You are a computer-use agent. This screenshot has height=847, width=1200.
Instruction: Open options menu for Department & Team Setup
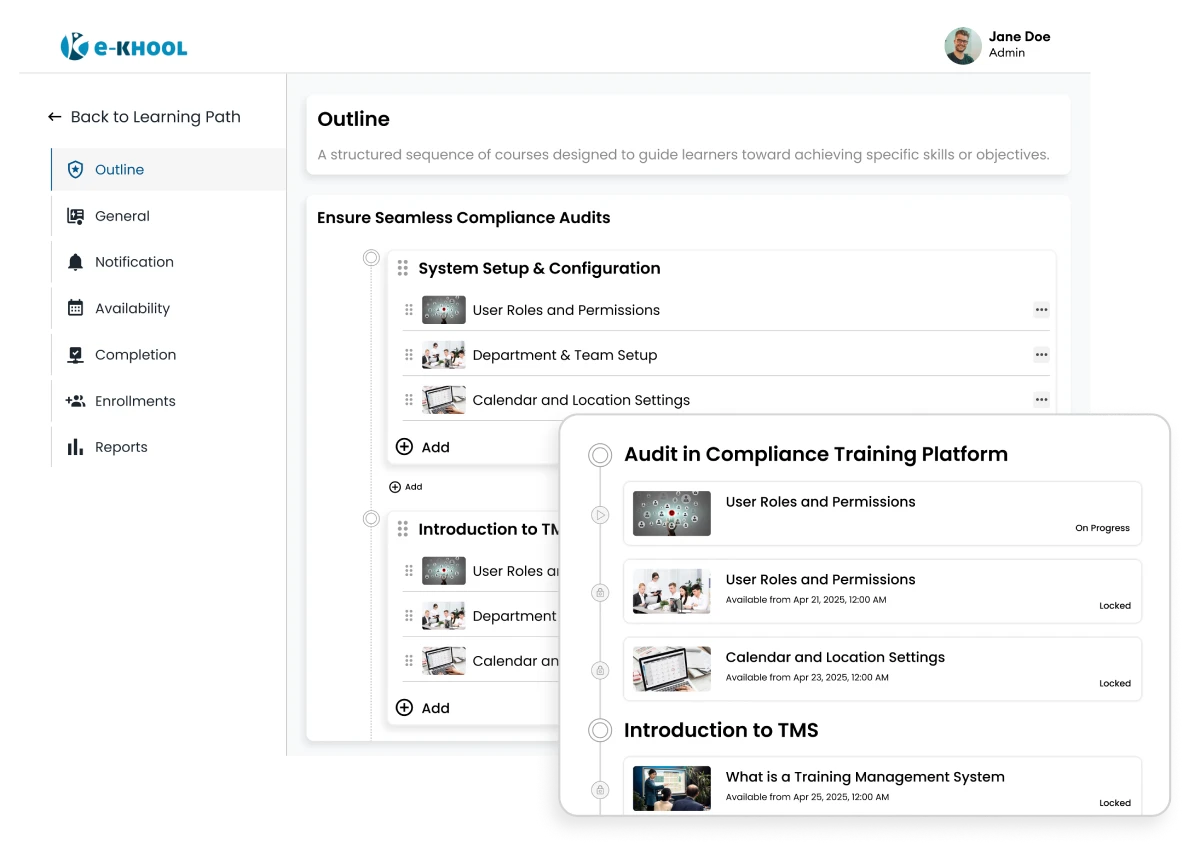[x=1041, y=355]
